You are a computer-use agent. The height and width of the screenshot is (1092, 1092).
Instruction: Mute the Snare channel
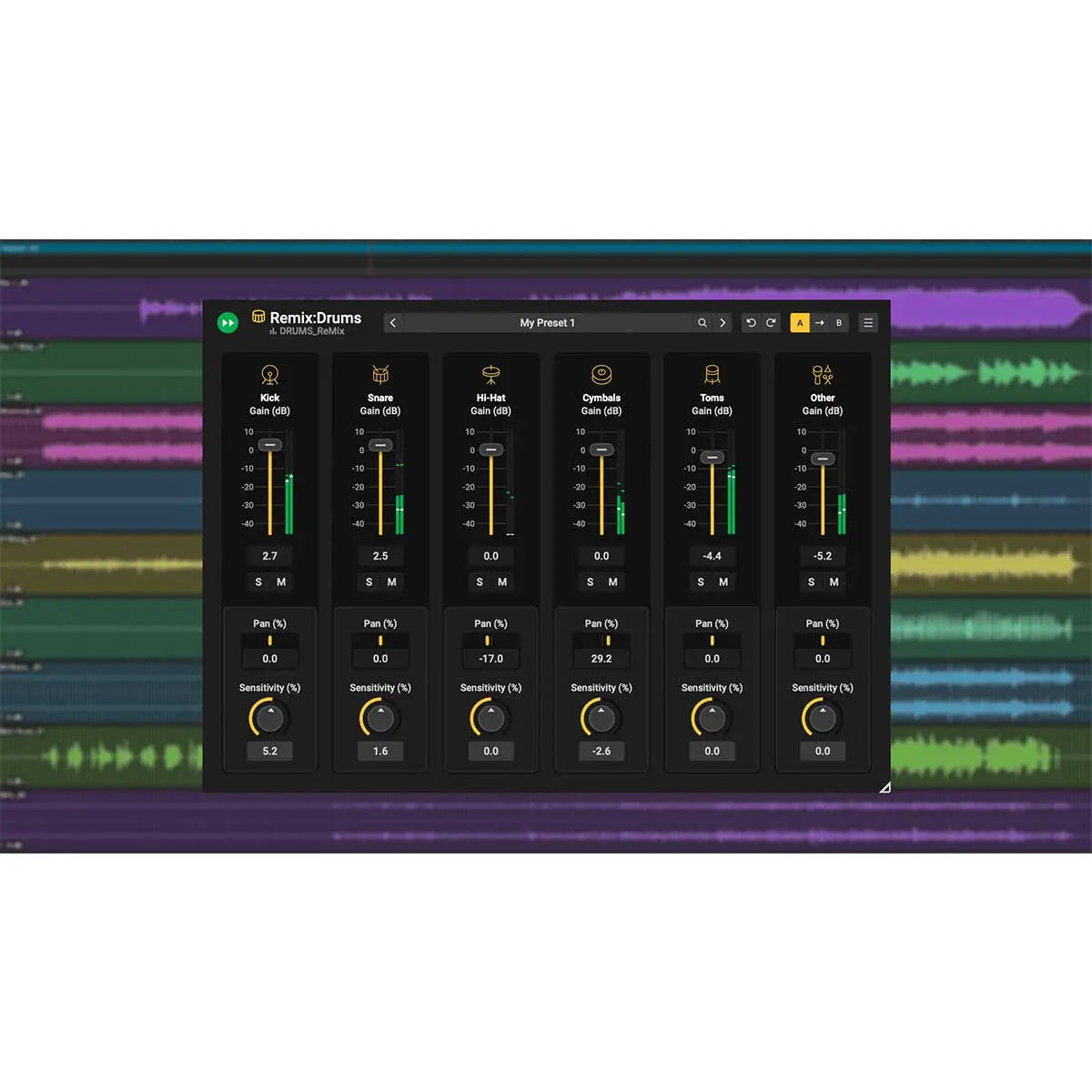[x=391, y=581]
